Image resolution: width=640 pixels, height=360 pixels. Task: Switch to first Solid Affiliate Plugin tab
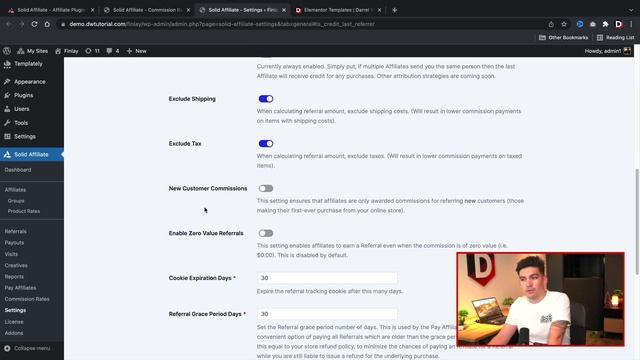(x=51, y=10)
